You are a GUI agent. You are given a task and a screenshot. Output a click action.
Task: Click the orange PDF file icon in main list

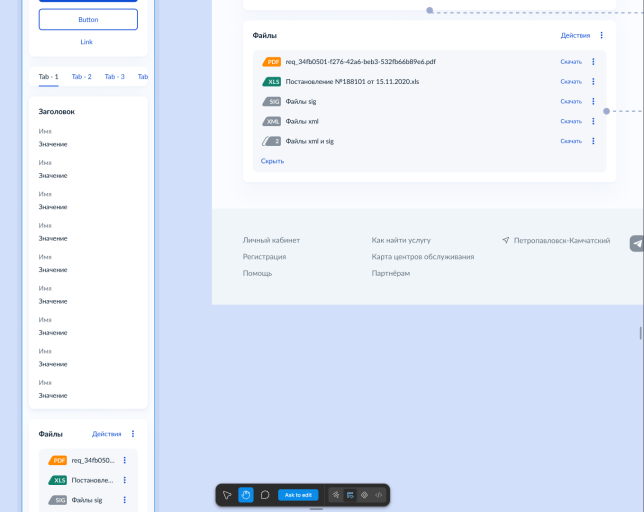click(x=271, y=62)
